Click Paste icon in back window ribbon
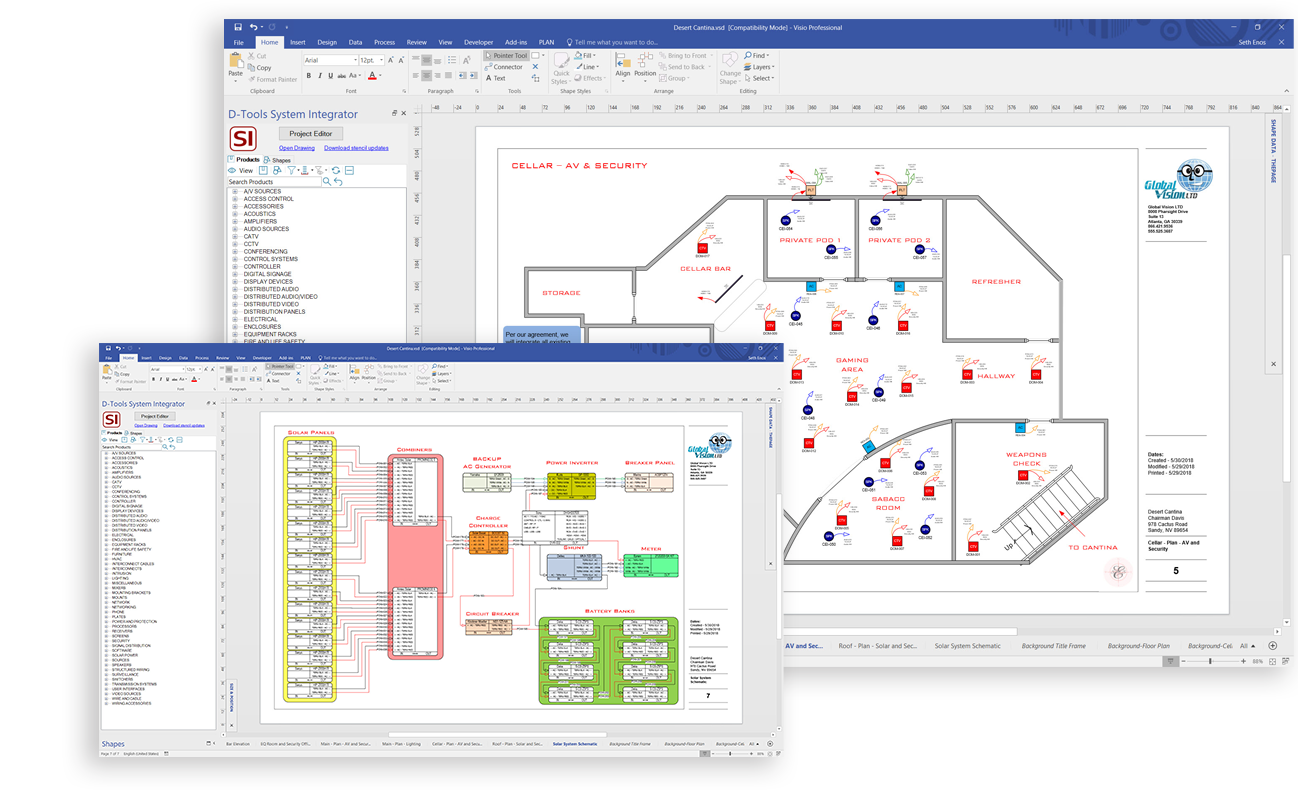 [235, 62]
